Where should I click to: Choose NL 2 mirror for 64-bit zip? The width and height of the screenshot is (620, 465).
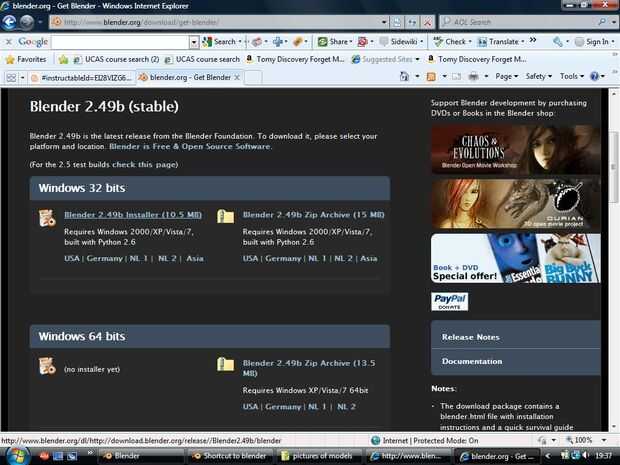point(346,407)
